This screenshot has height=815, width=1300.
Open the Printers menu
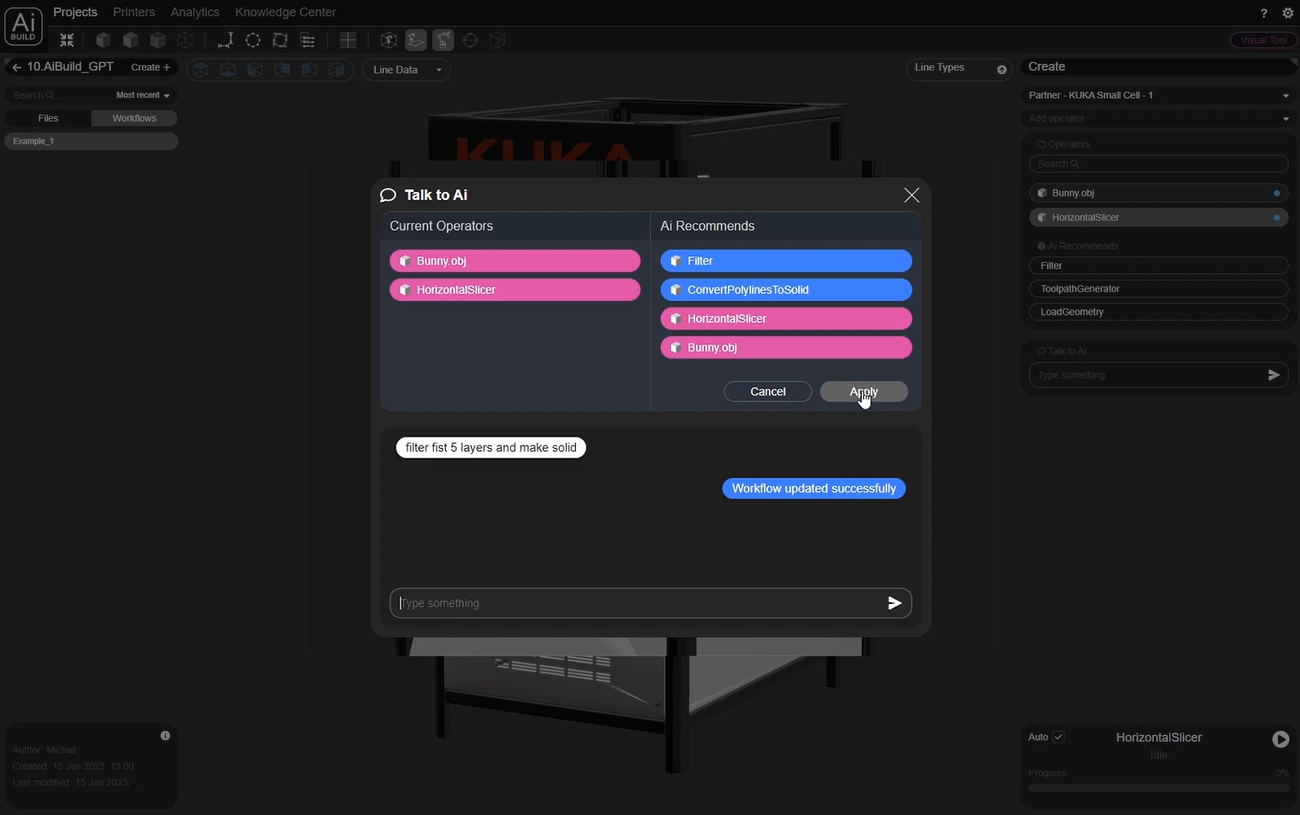[x=134, y=12]
